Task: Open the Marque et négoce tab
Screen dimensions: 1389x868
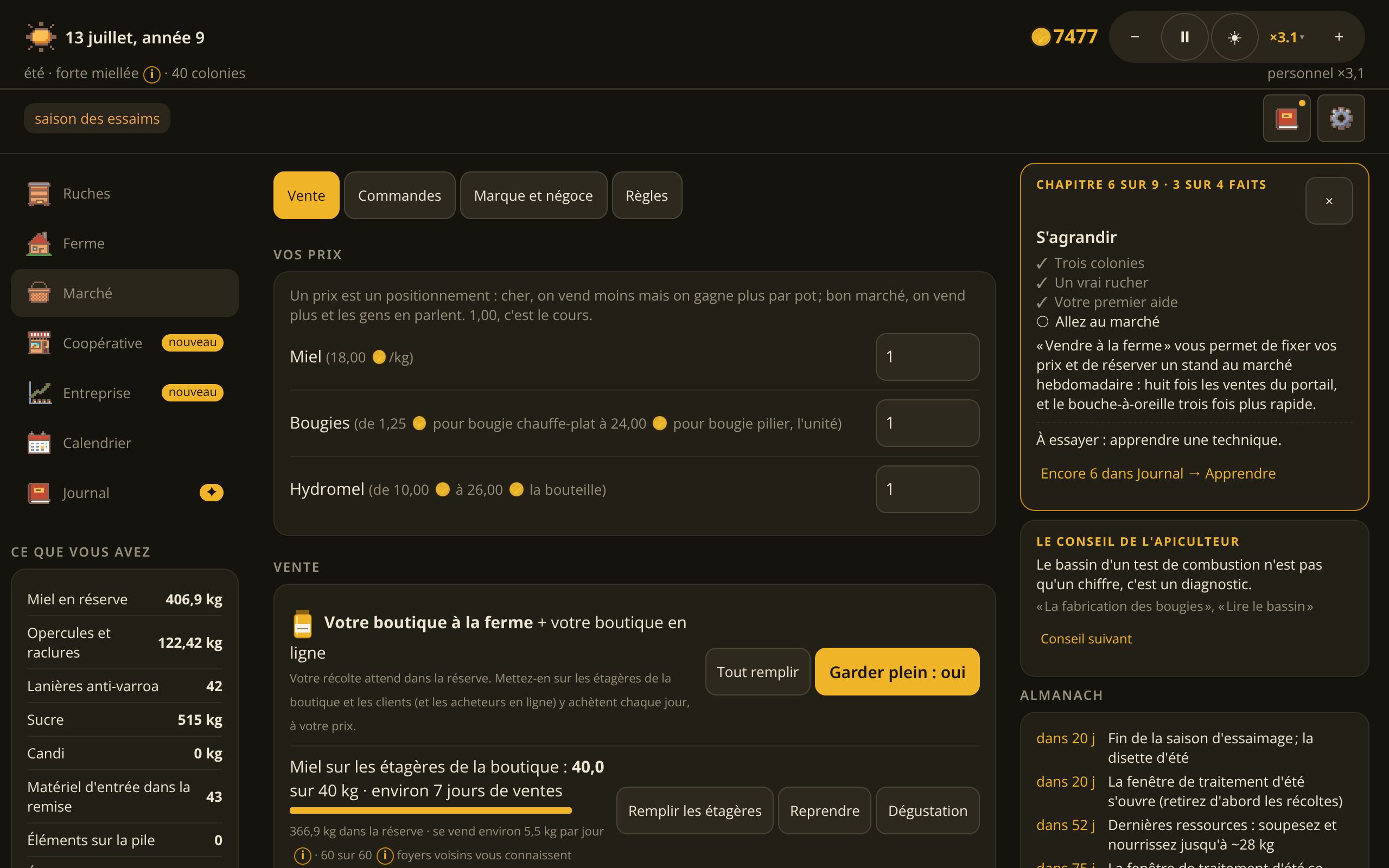Action: click(533, 195)
